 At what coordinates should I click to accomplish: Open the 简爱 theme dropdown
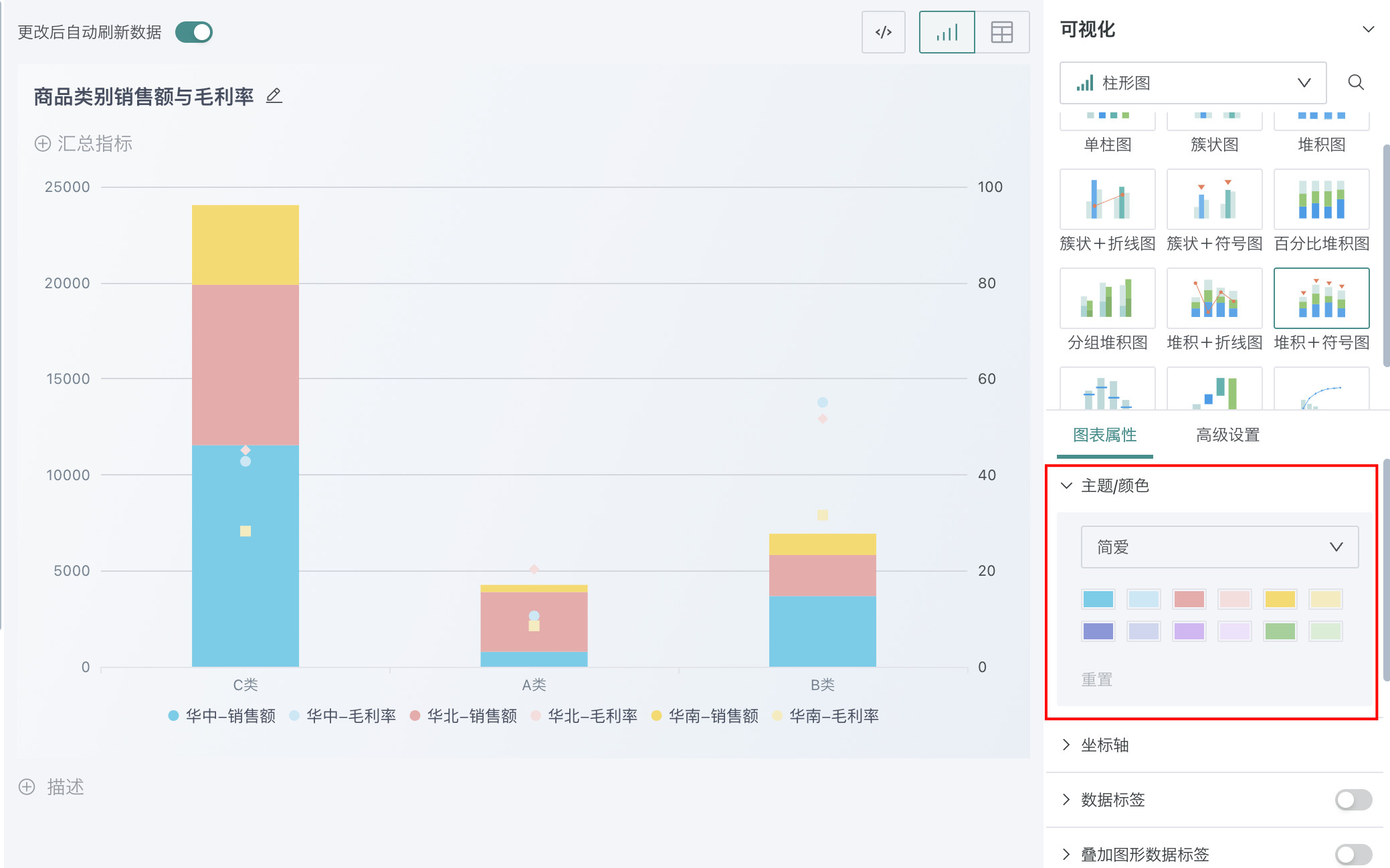click(1219, 547)
